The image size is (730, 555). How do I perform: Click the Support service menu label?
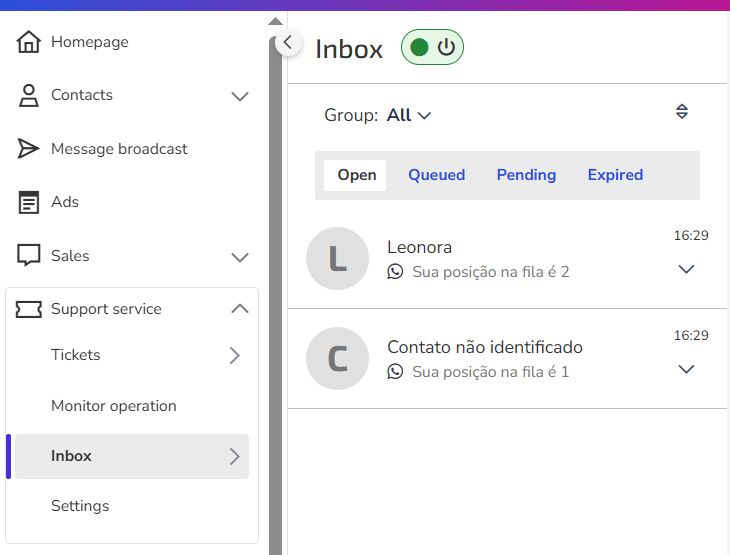coord(106,309)
